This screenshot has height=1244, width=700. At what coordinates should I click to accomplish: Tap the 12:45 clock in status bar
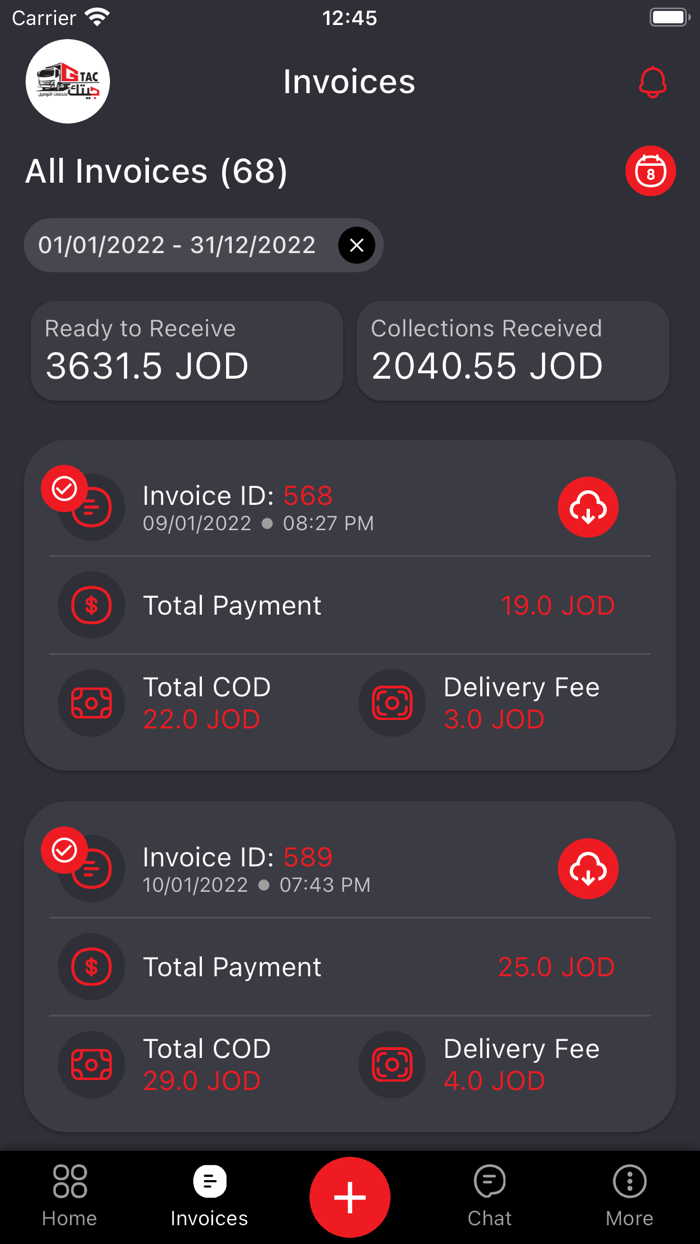pos(350,18)
